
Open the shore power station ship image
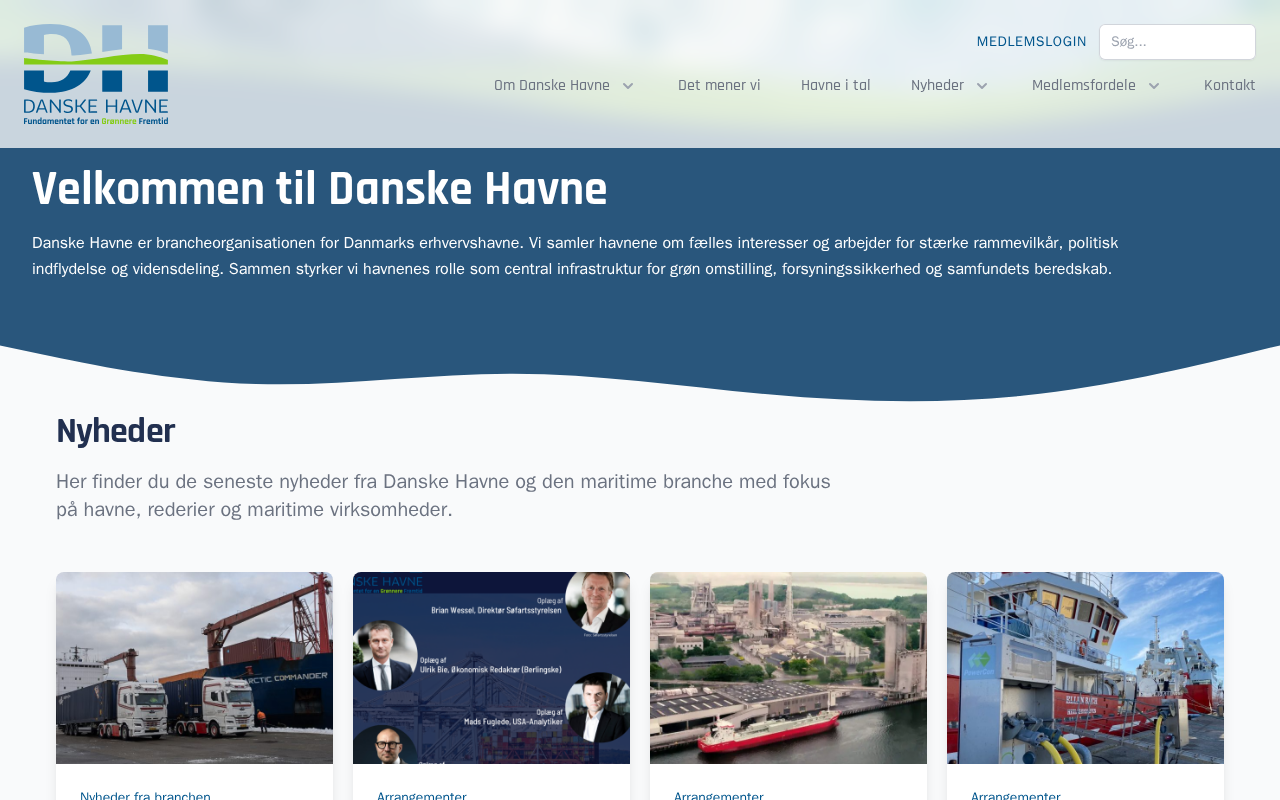point(1085,668)
